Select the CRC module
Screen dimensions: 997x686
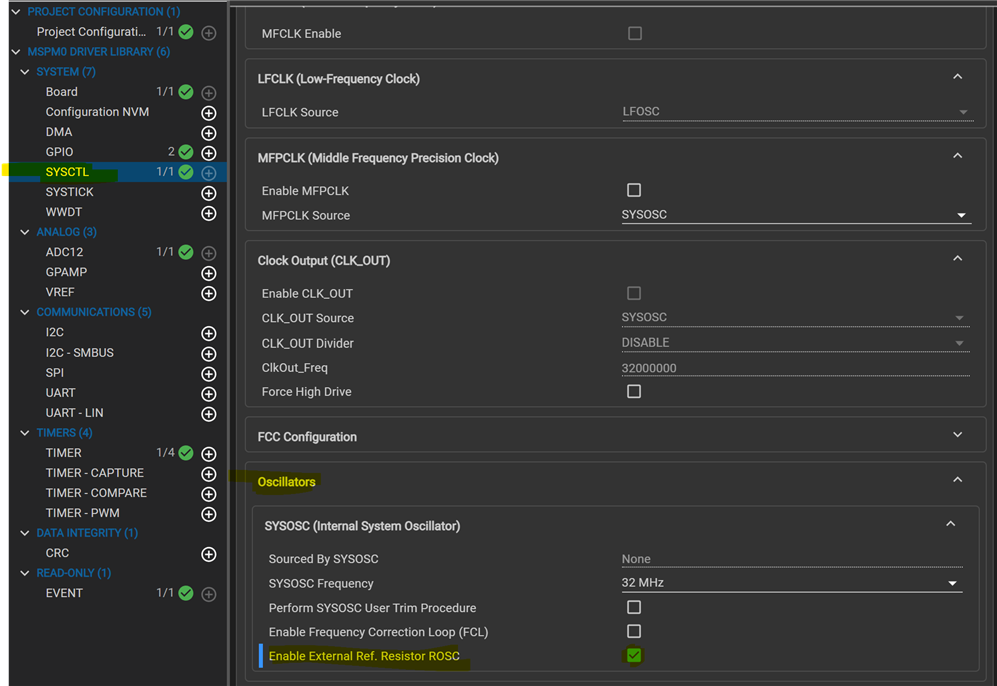click(57, 553)
